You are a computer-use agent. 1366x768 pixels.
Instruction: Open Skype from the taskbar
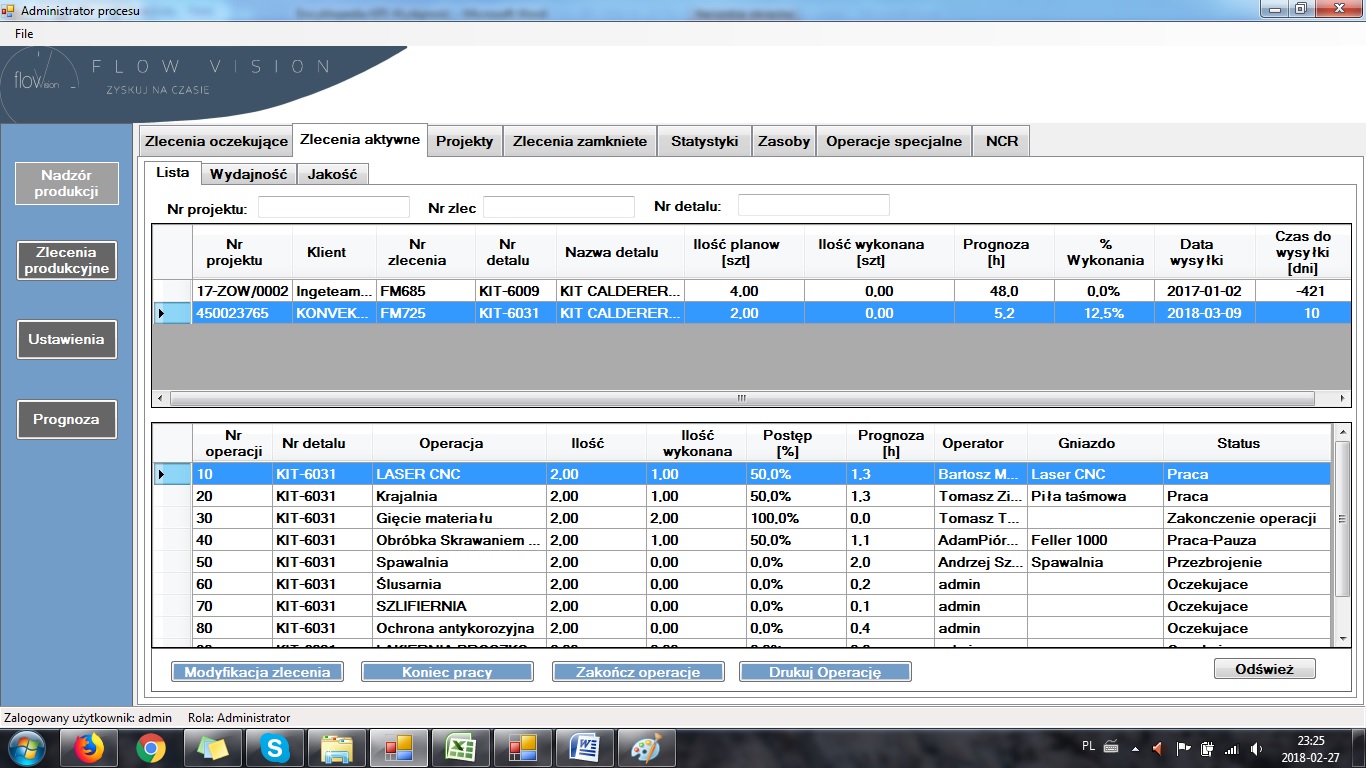coord(275,748)
